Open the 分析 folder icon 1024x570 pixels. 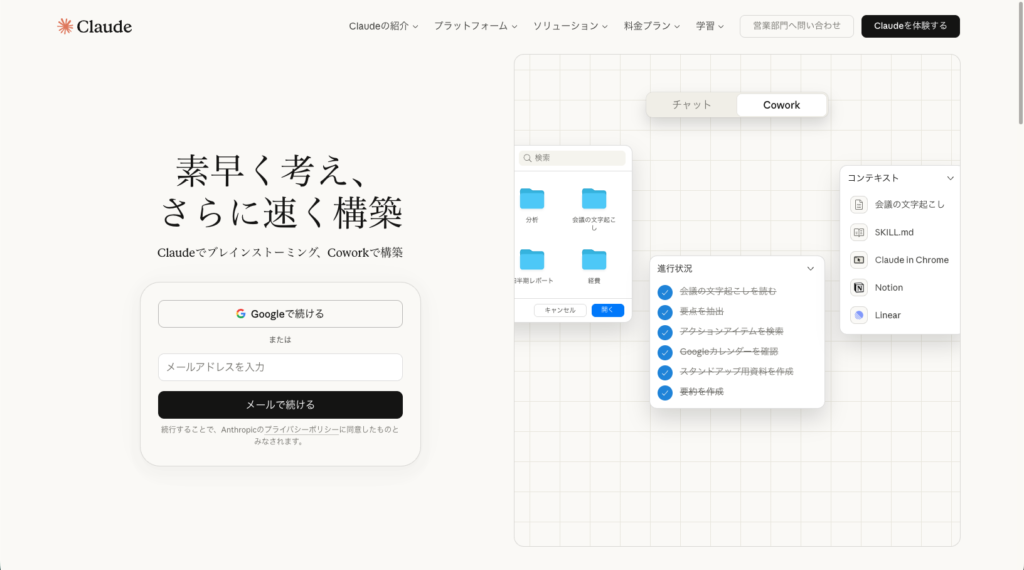pos(532,198)
